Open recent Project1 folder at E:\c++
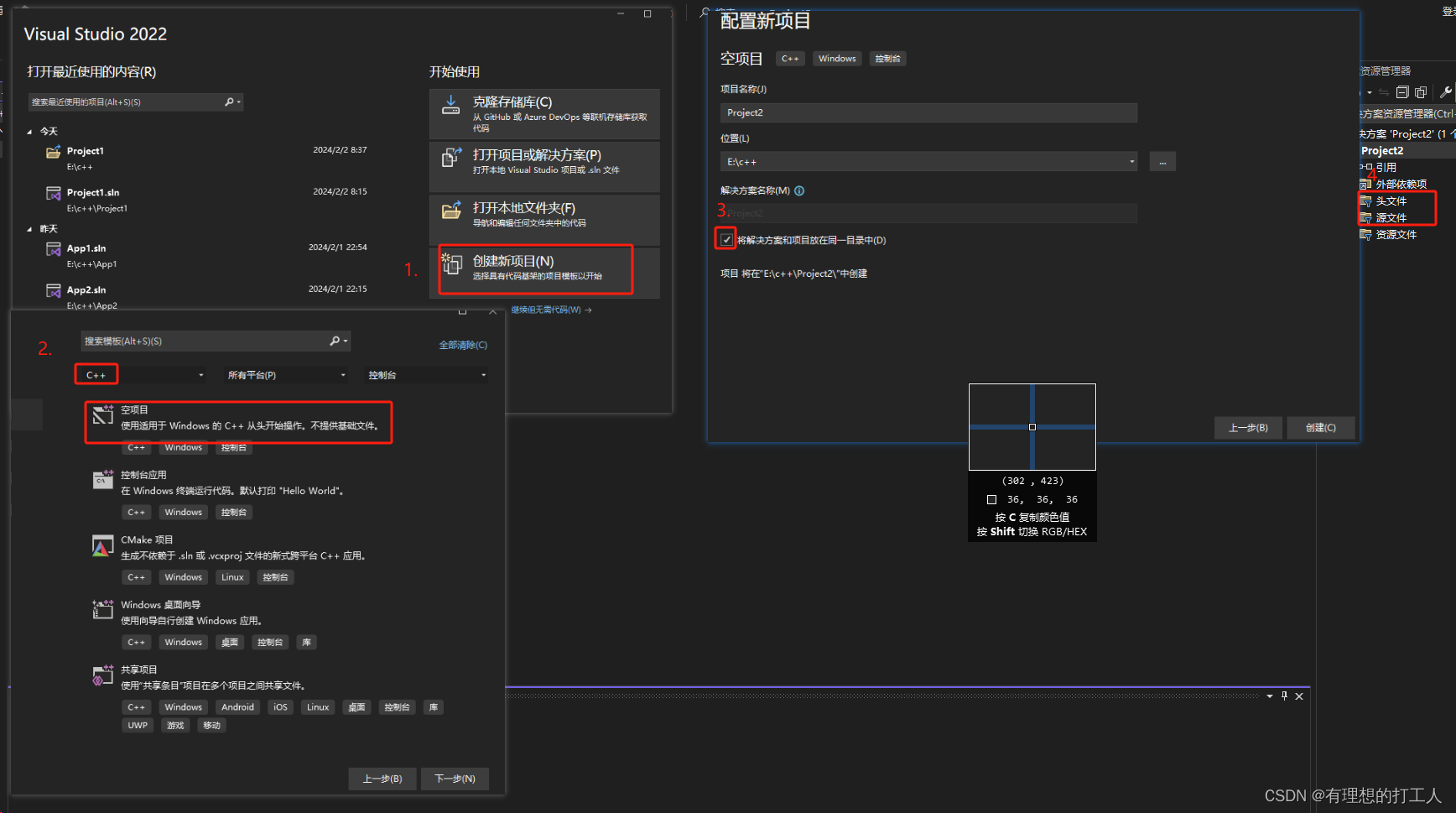Image resolution: width=1456 pixels, height=813 pixels. point(205,158)
